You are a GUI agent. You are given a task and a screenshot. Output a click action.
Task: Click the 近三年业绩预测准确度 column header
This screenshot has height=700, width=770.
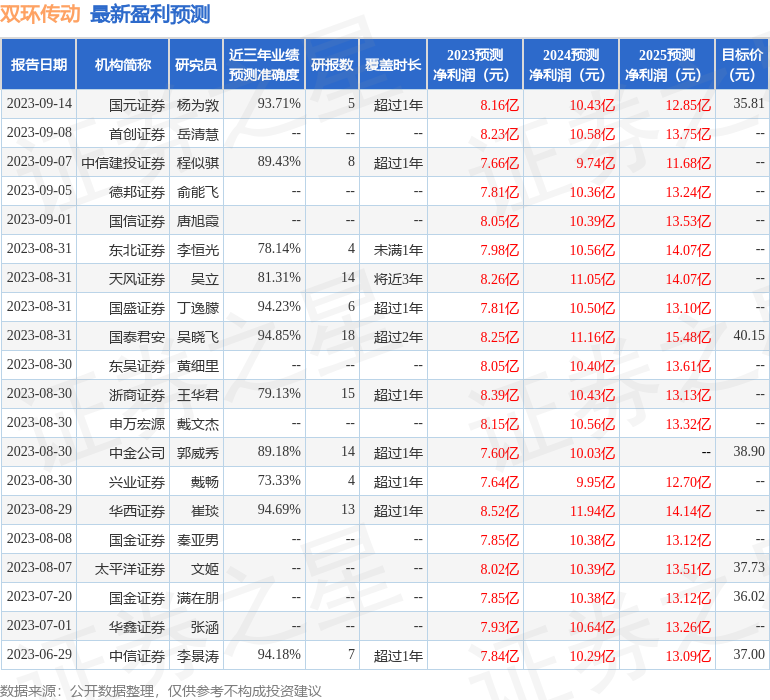(x=264, y=64)
